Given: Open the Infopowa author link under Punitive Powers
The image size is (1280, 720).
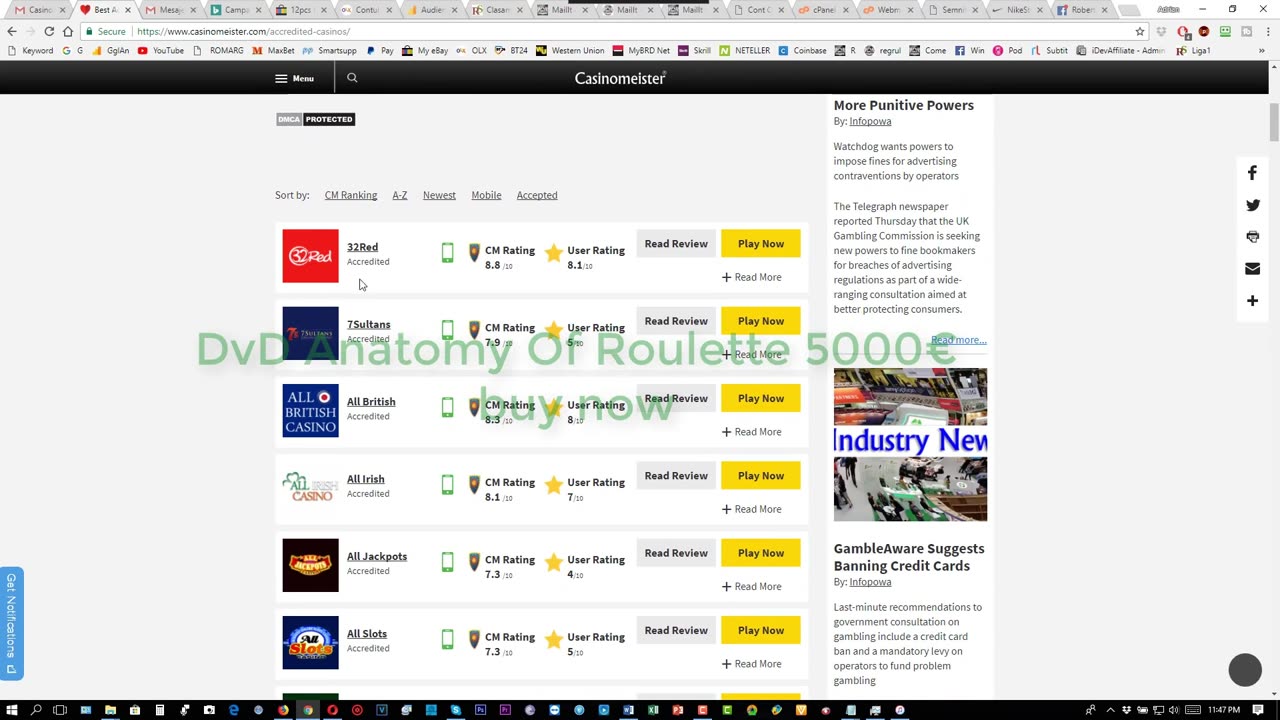Looking at the screenshot, I should pos(870,121).
